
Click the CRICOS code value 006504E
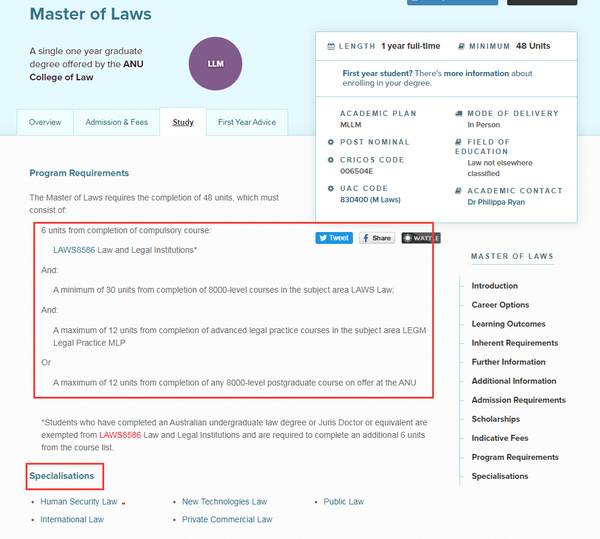coord(356,171)
